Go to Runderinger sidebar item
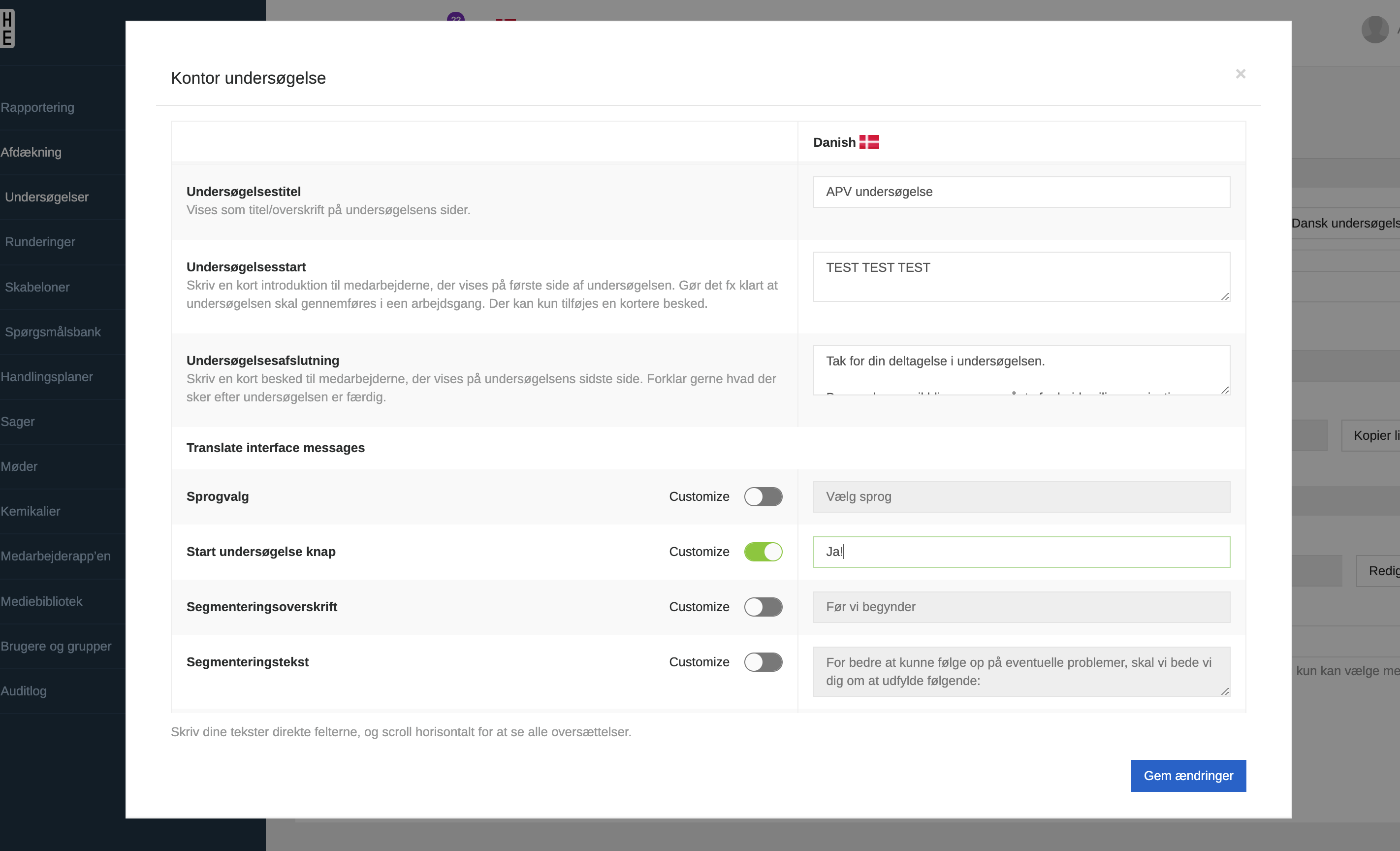The height and width of the screenshot is (851, 1400). [x=40, y=242]
